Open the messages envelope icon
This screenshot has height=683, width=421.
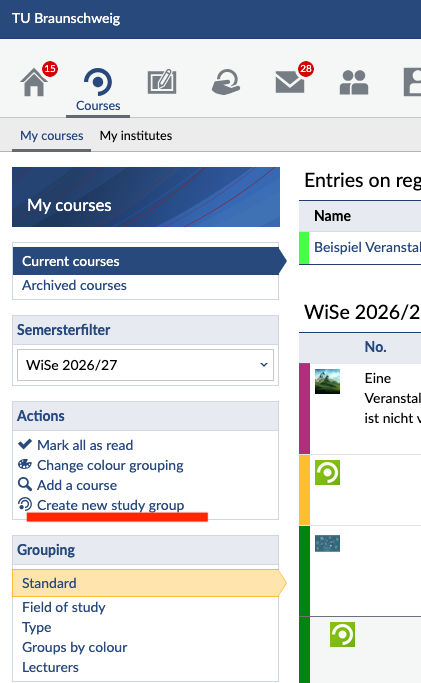[x=290, y=82]
